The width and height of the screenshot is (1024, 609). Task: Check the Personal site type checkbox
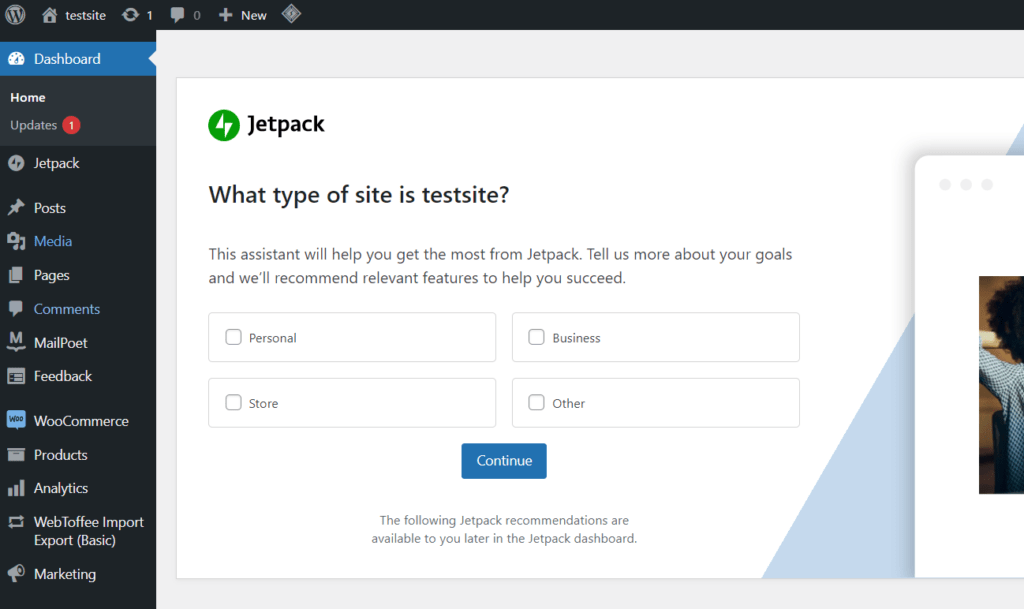[x=233, y=337]
